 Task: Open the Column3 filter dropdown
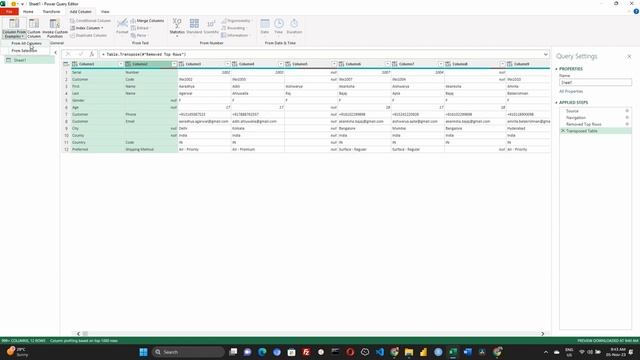coord(227,64)
